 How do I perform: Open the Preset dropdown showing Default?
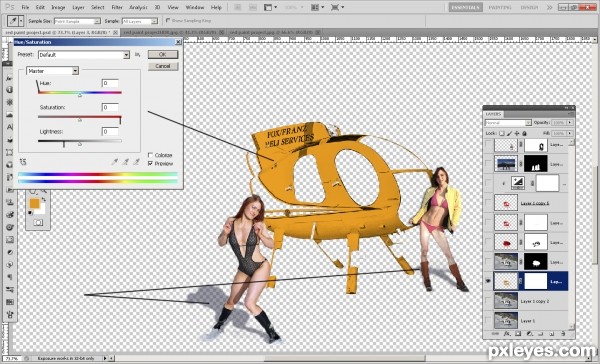point(84,55)
